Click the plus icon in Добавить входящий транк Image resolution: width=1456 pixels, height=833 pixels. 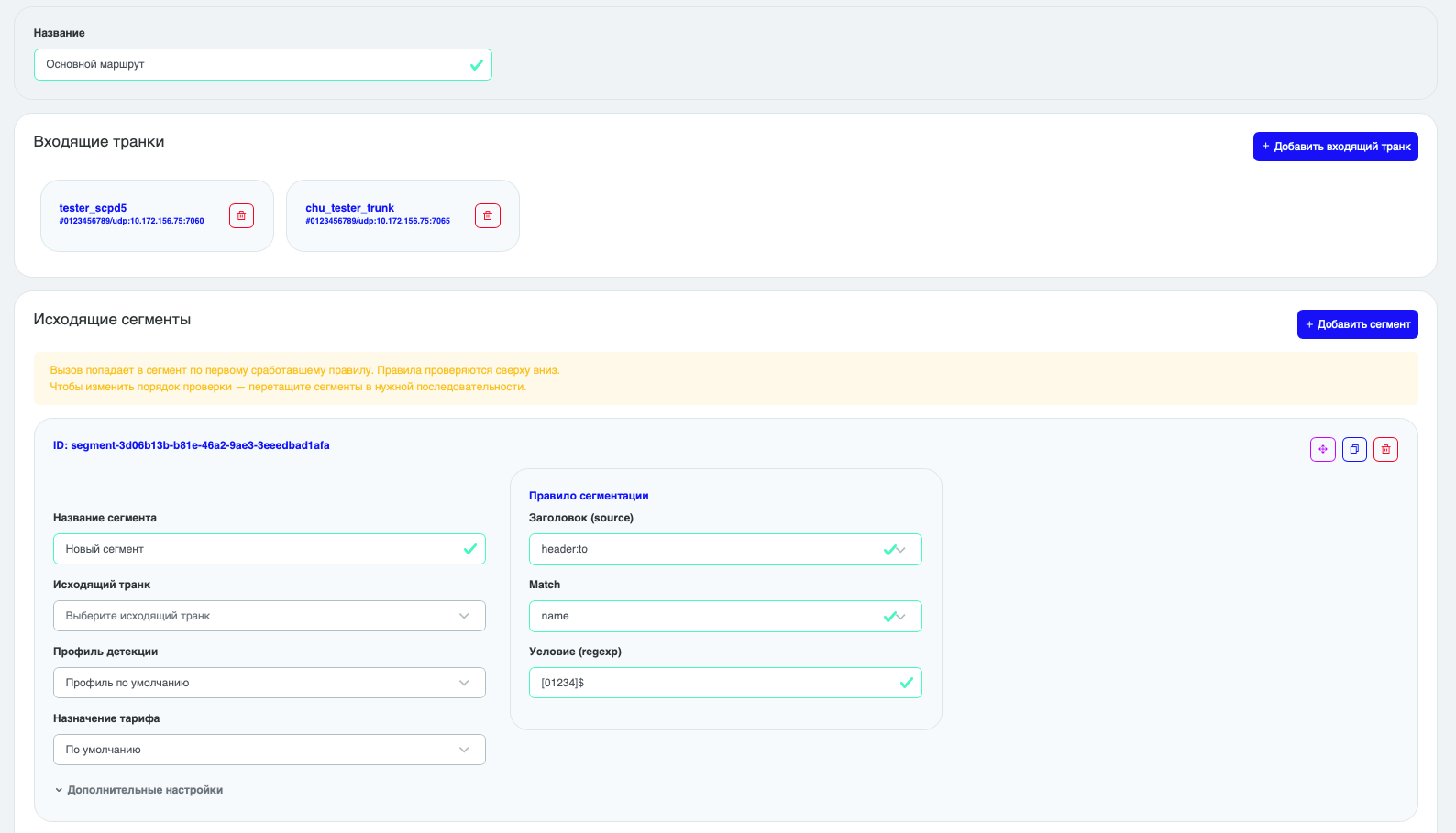(x=1265, y=147)
